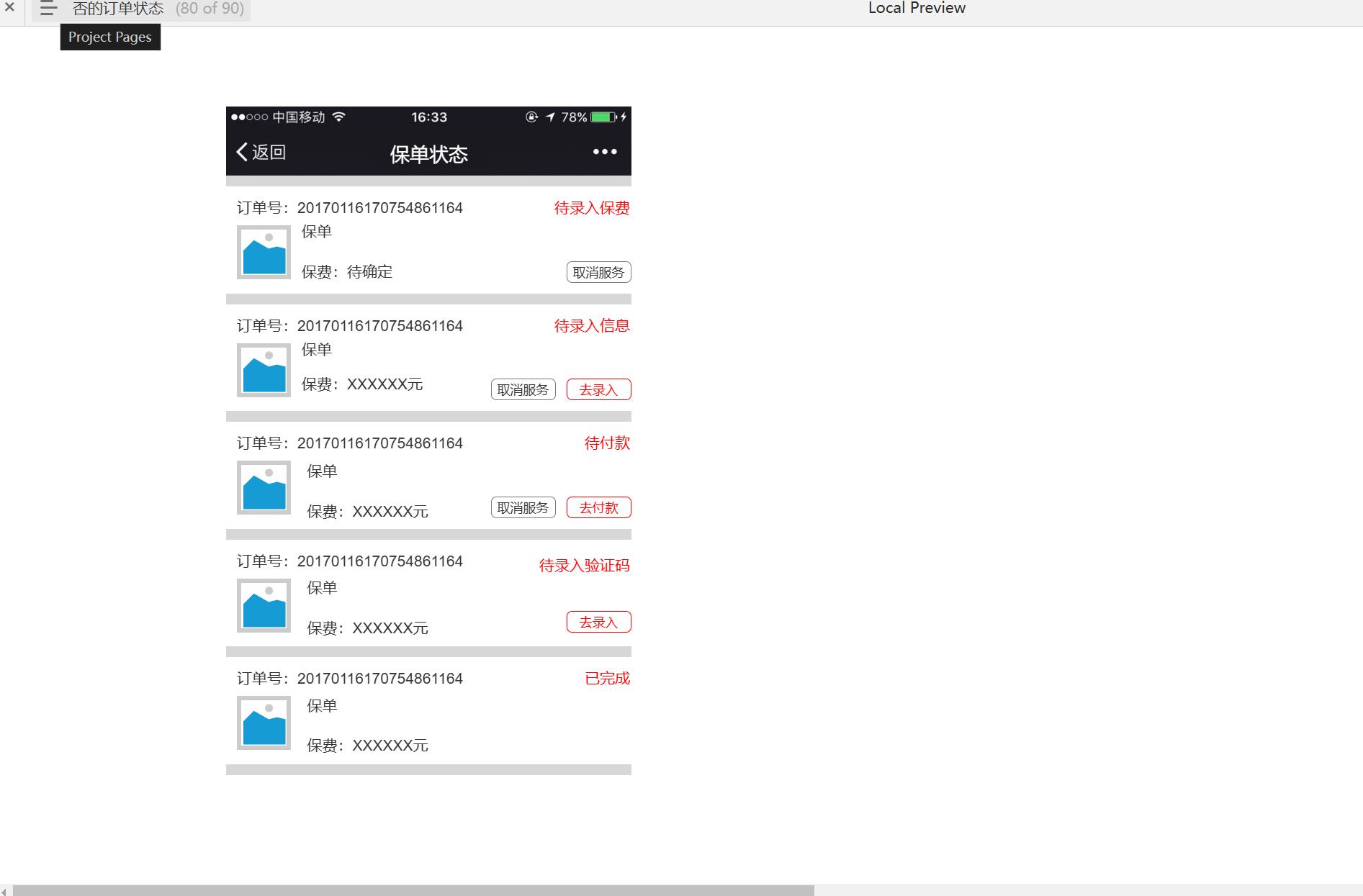Click the thumbnail image in the 待录入验证码 order
This screenshot has width=1363, height=896.
click(x=264, y=605)
